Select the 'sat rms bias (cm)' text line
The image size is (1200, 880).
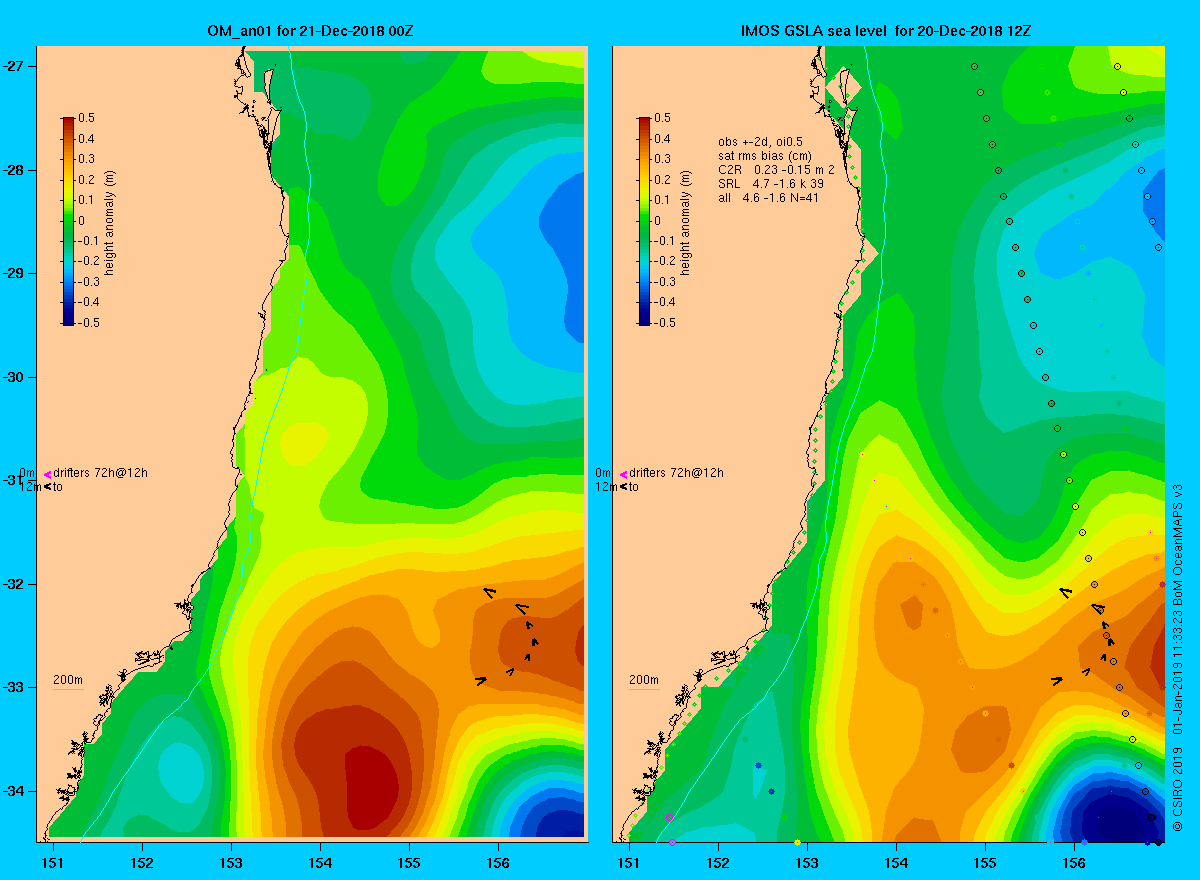point(765,156)
